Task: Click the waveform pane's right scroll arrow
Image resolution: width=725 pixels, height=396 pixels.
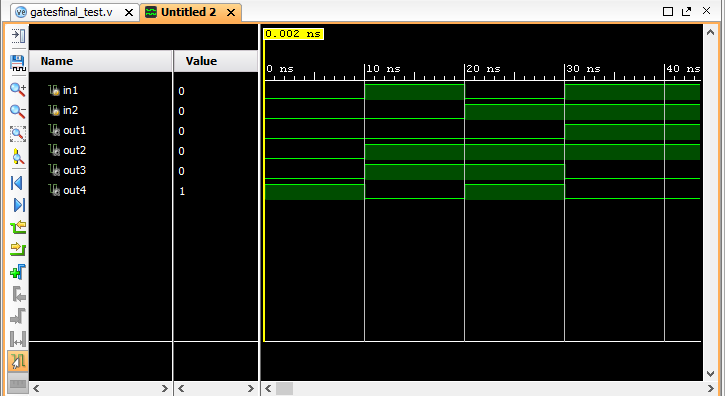Action: tap(711, 388)
